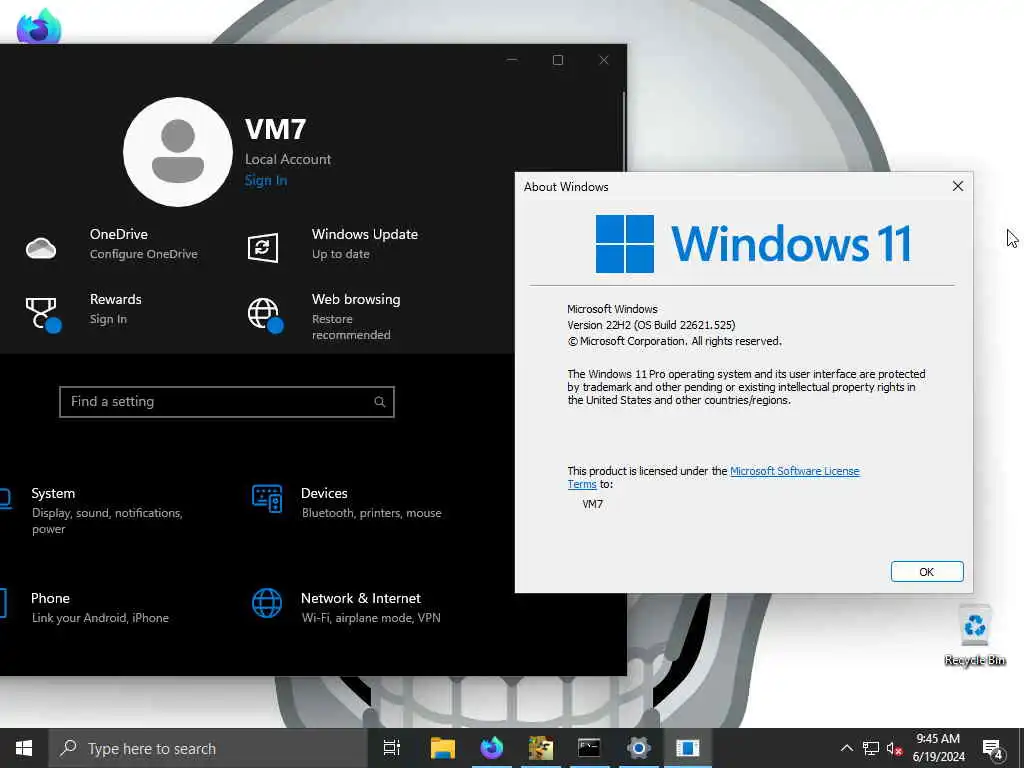Select the About Windows taskbar icon

click(x=687, y=748)
